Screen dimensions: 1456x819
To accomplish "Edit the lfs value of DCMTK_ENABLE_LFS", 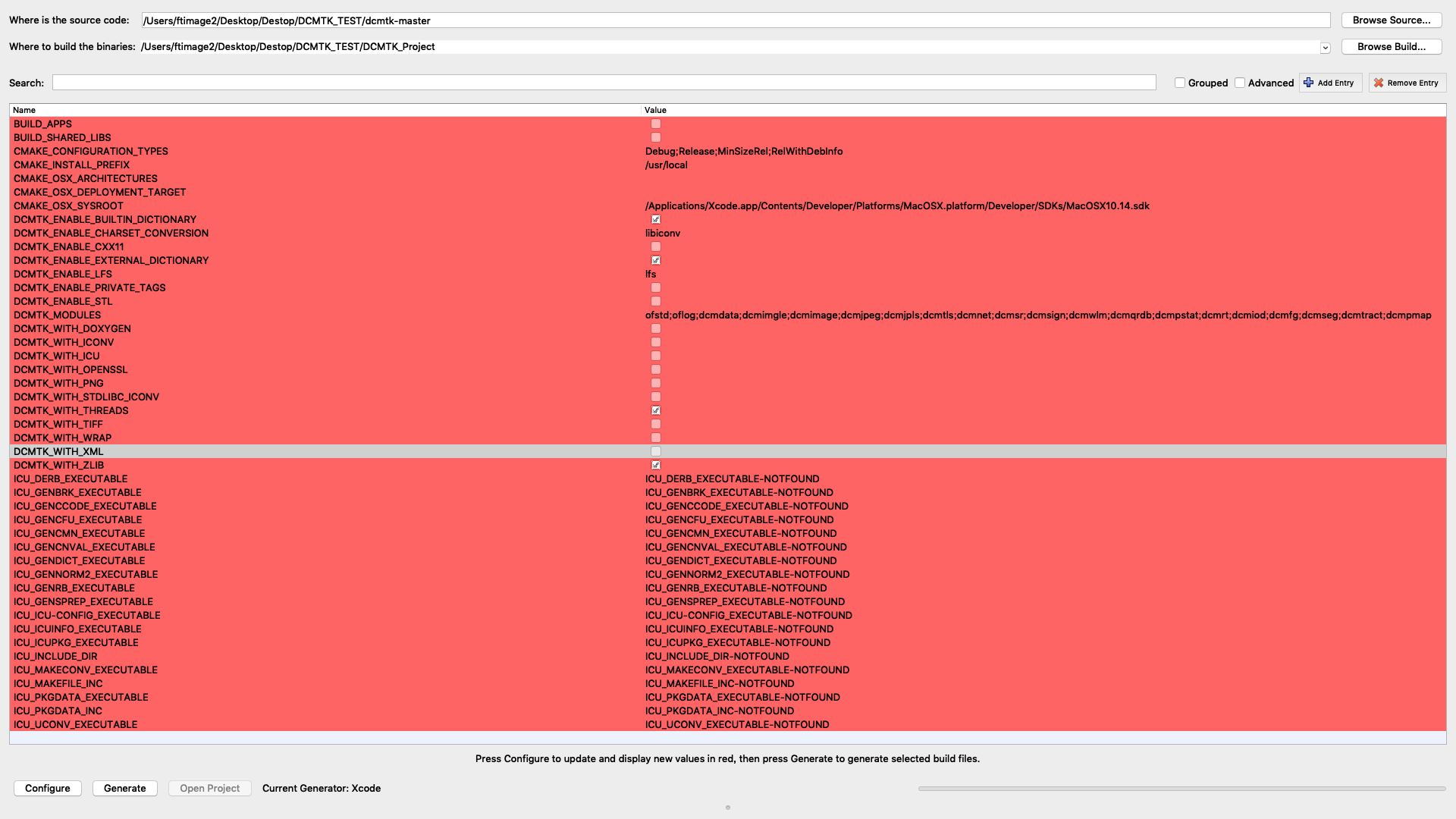I will (651, 274).
